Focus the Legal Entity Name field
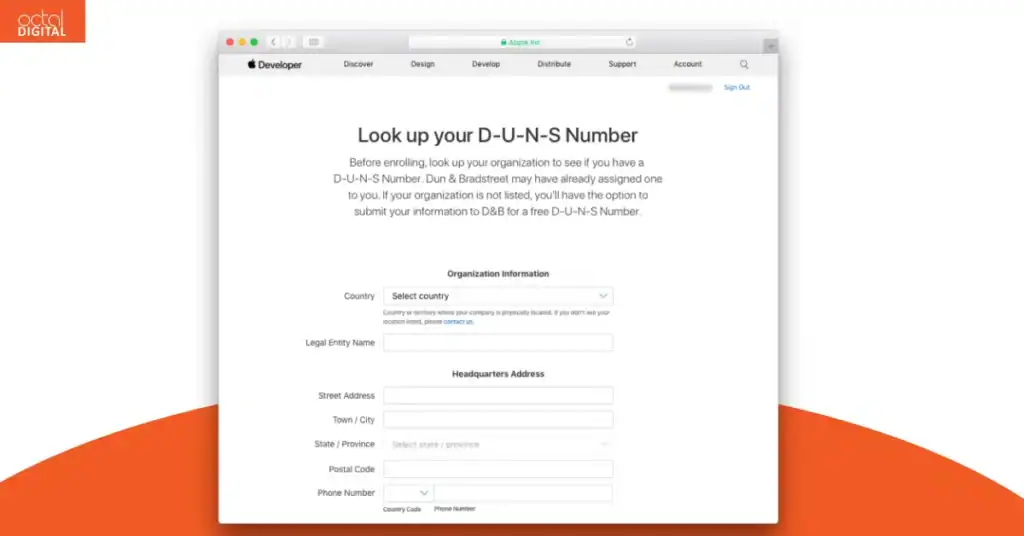This screenshot has height=536, width=1024. tap(498, 343)
